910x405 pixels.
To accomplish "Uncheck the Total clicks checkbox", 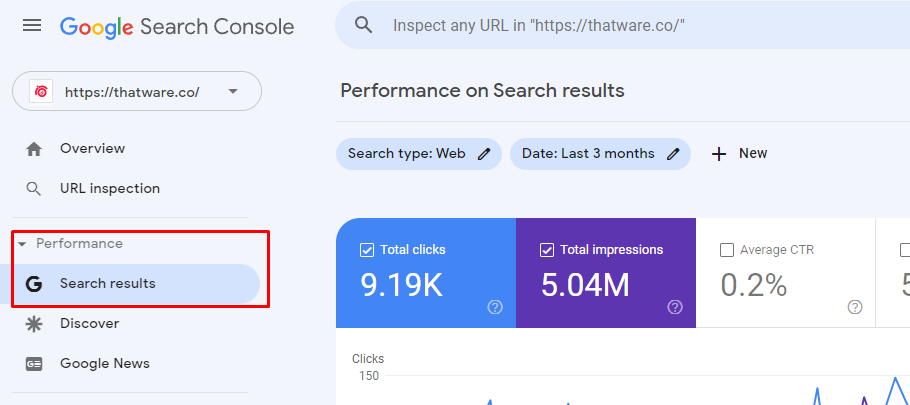I will point(366,250).
